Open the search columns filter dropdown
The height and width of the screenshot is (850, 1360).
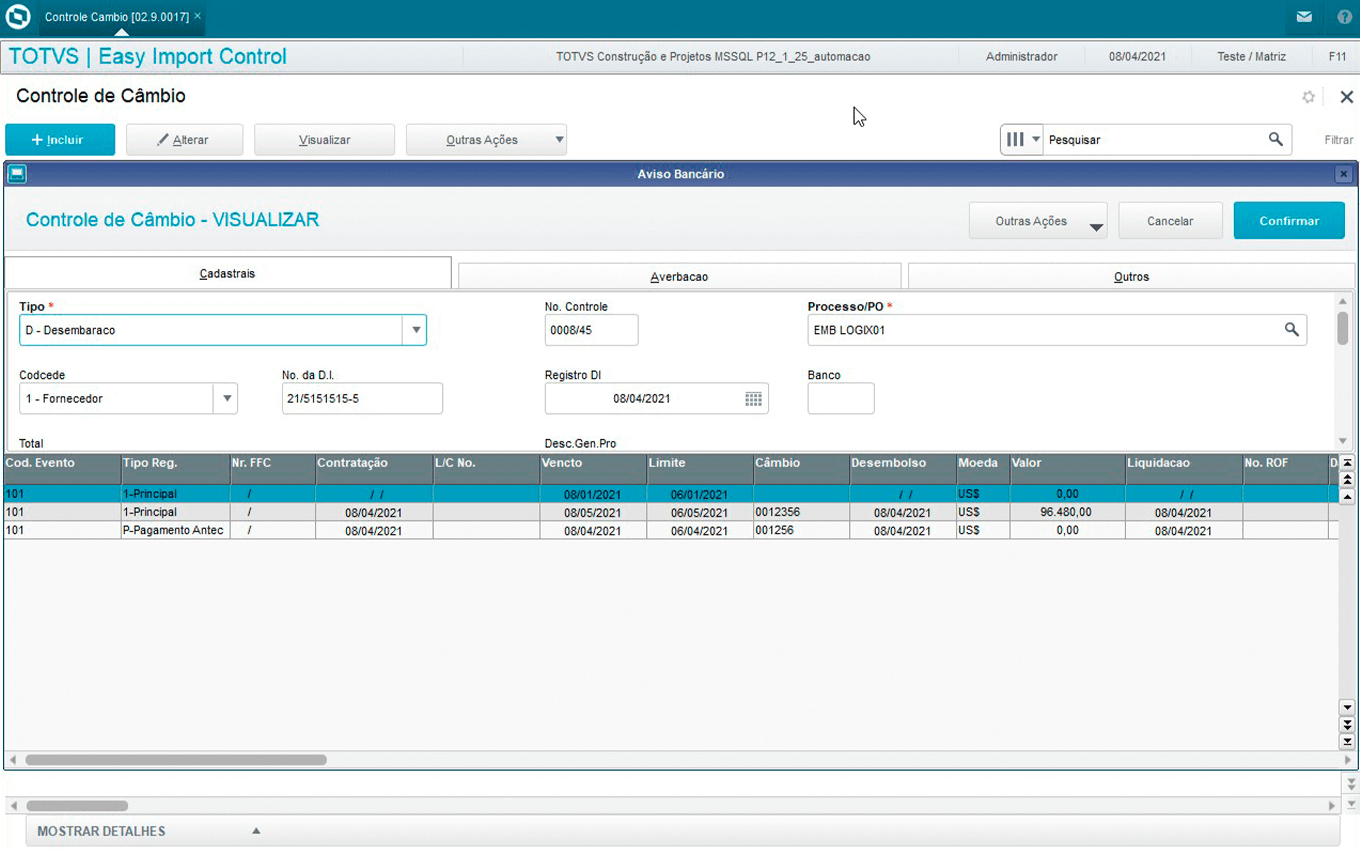tap(1022, 140)
